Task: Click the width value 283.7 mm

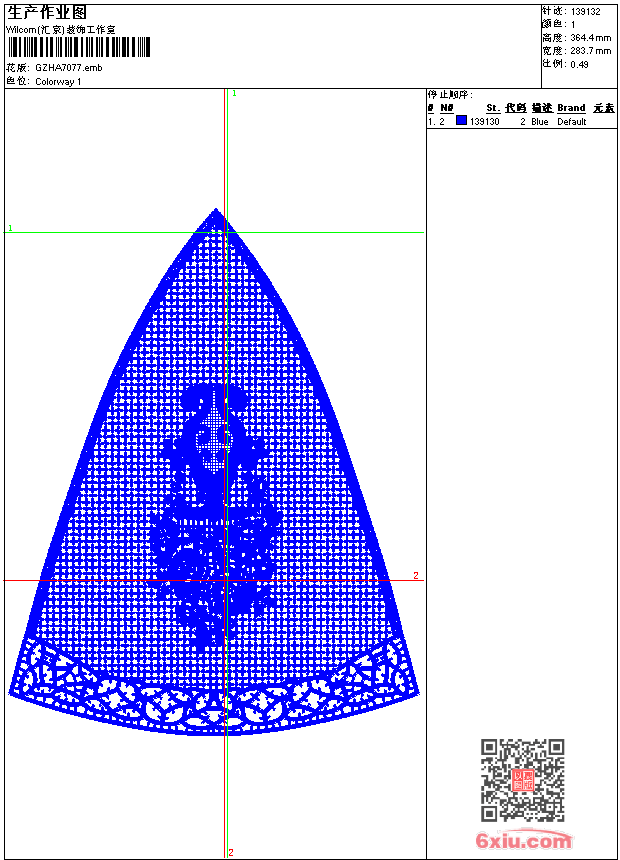Action: (590, 50)
